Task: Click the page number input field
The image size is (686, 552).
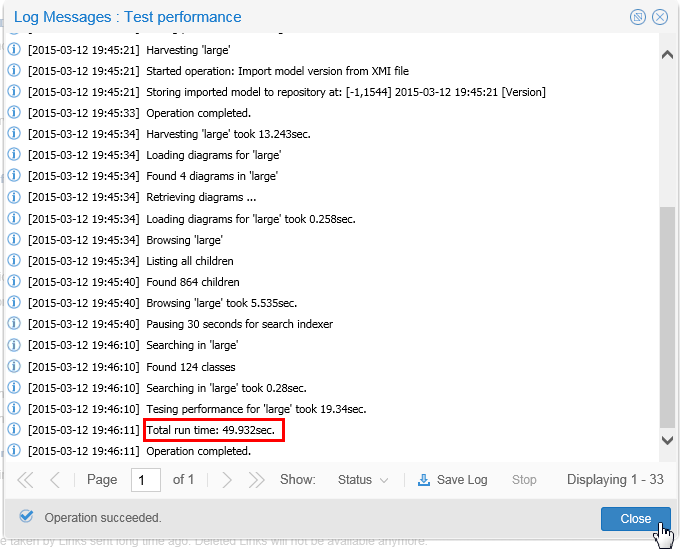Action: 146,480
